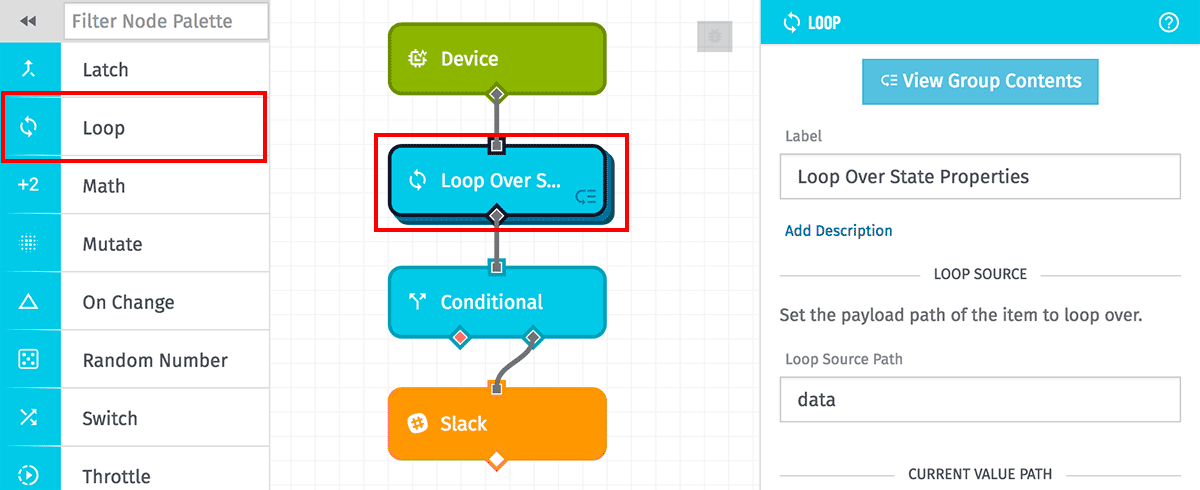Image resolution: width=1200 pixels, height=490 pixels.
Task: Focus the Filter Node Palette field
Action: [x=166, y=21]
